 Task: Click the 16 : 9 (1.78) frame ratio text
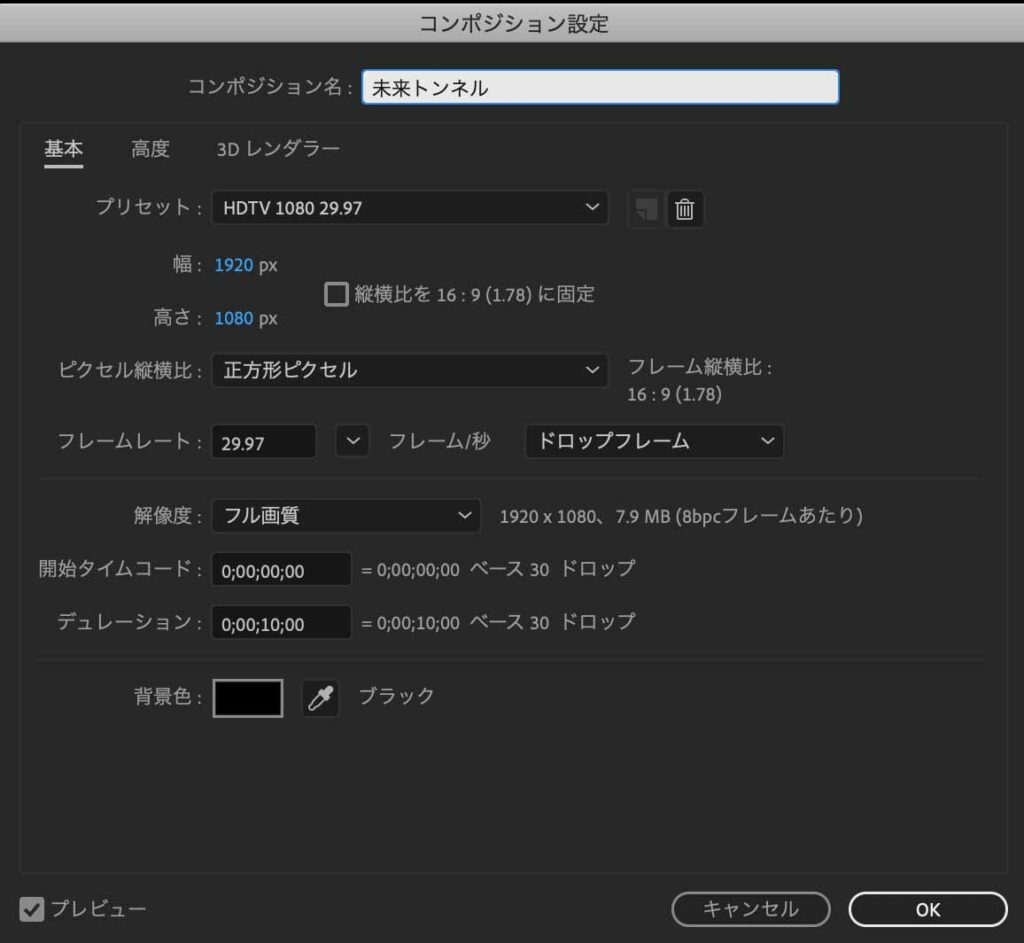pos(675,394)
